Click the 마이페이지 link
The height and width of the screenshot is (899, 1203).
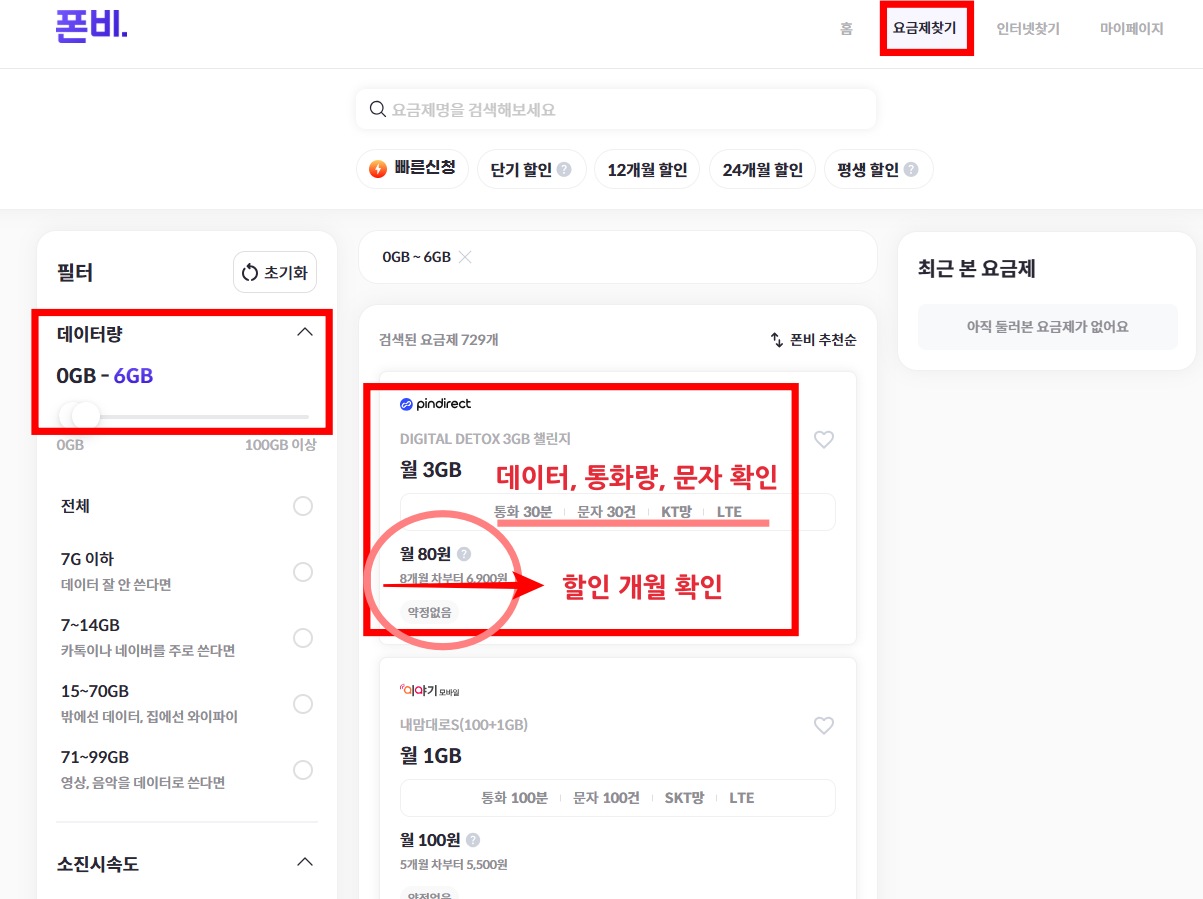1131,29
